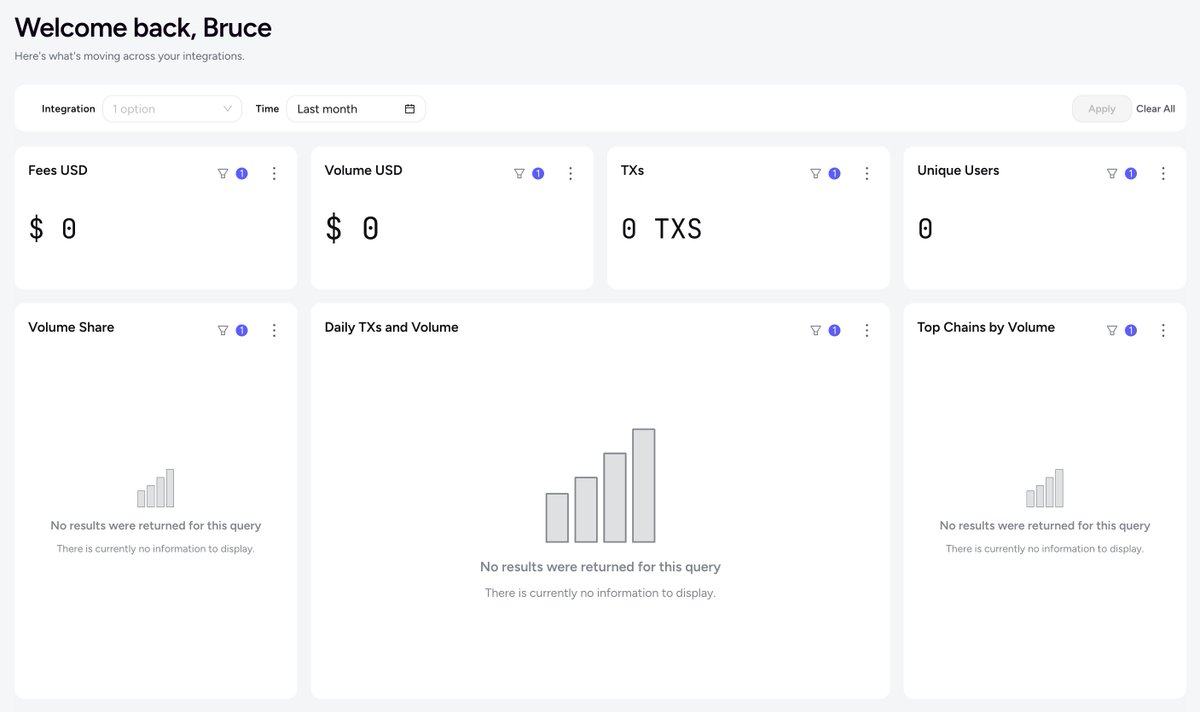1200x712 pixels.
Task: Open the three-dot menu on Unique Users card
Action: 1163,173
